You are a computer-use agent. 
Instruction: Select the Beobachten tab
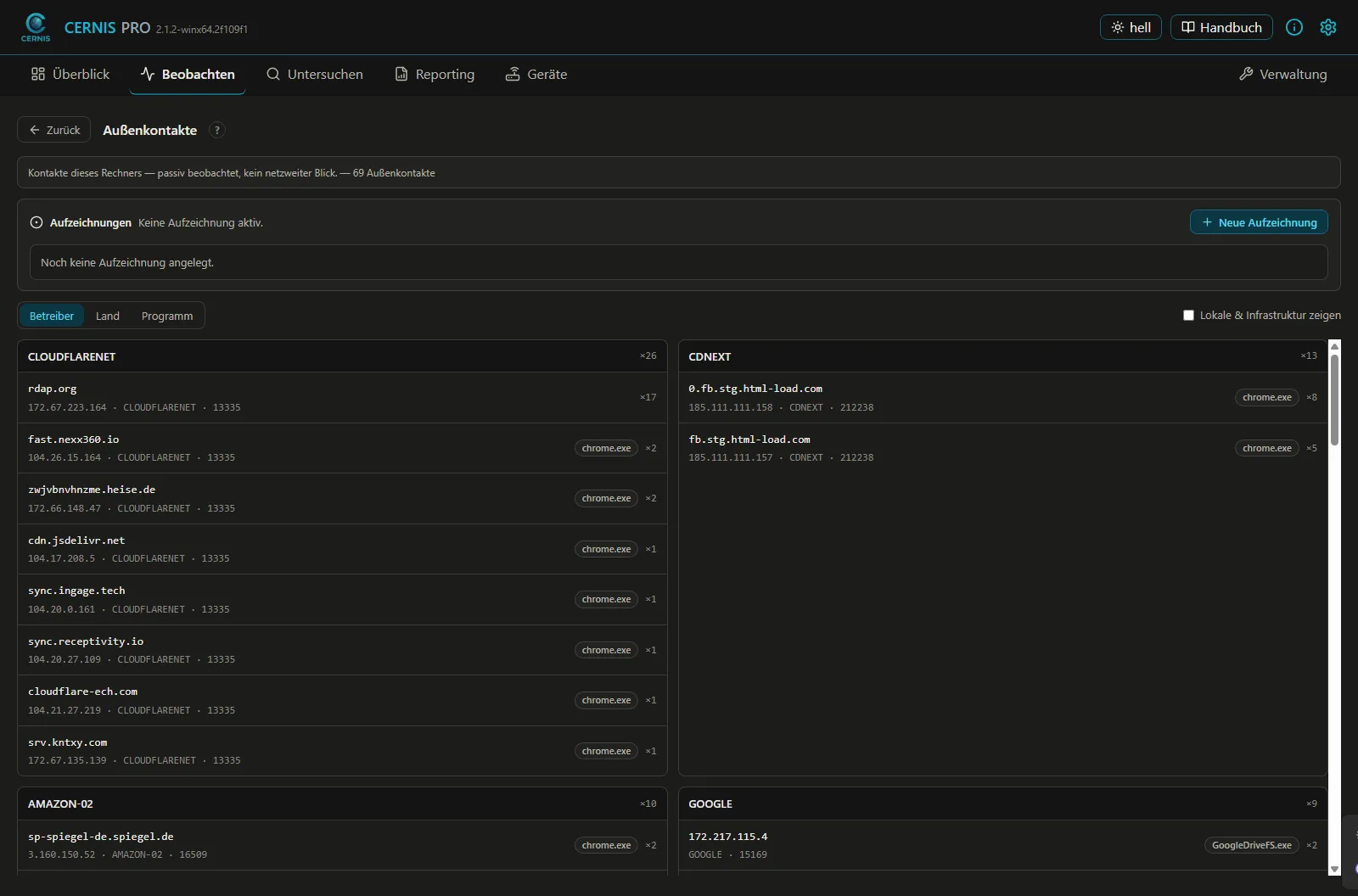point(188,75)
